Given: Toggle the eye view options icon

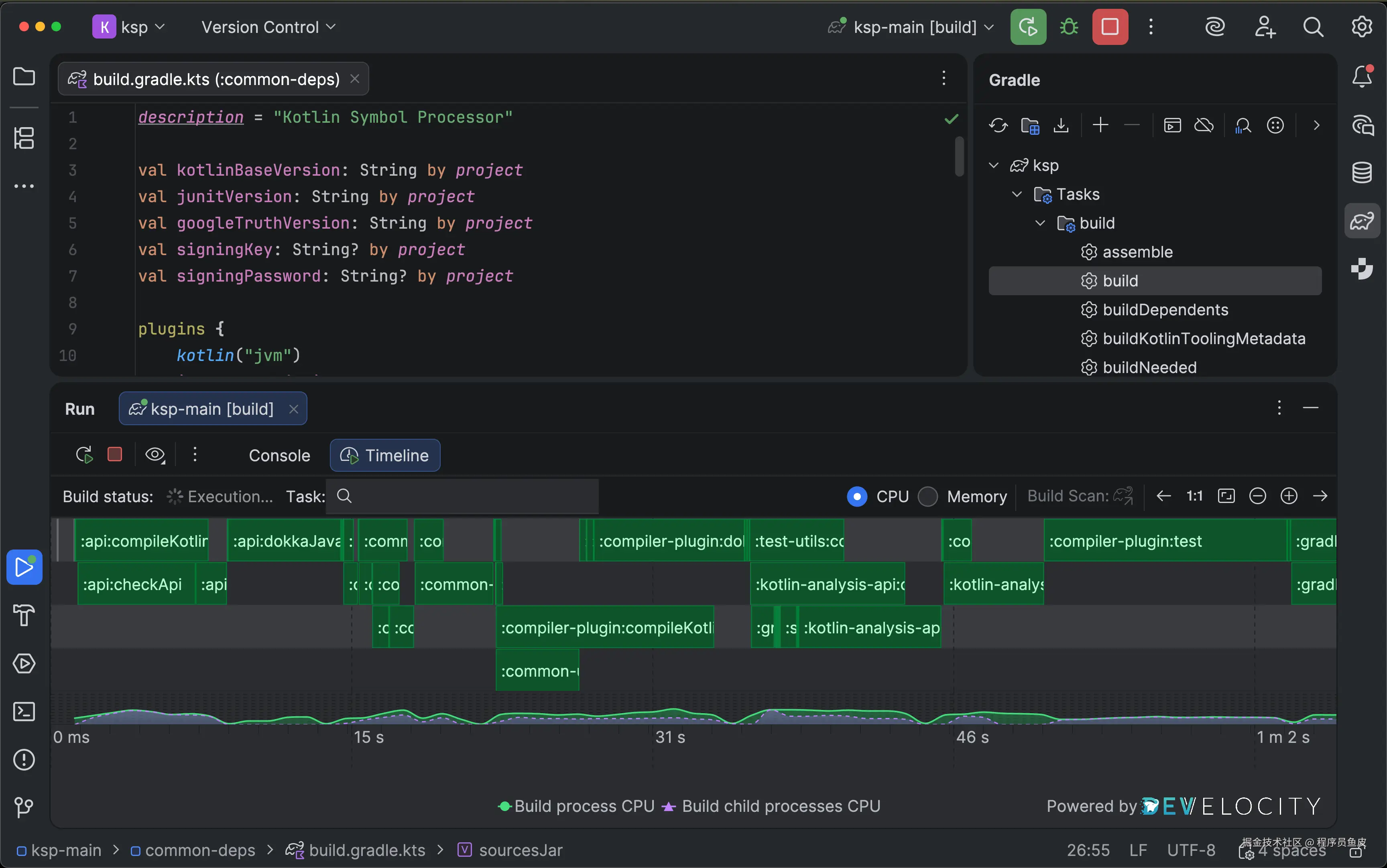Looking at the screenshot, I should click(x=155, y=455).
